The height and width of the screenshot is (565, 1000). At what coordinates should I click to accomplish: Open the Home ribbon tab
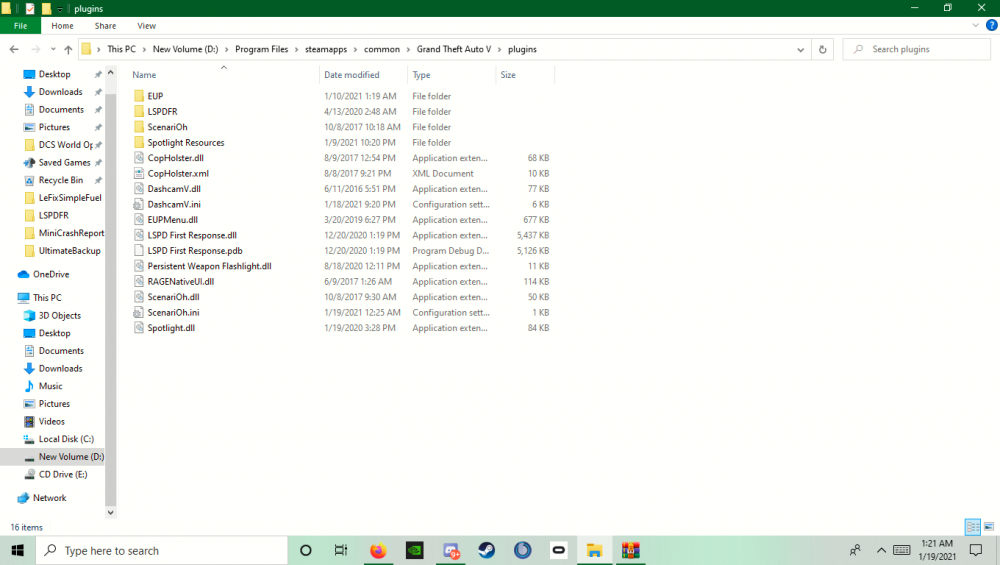(x=62, y=26)
